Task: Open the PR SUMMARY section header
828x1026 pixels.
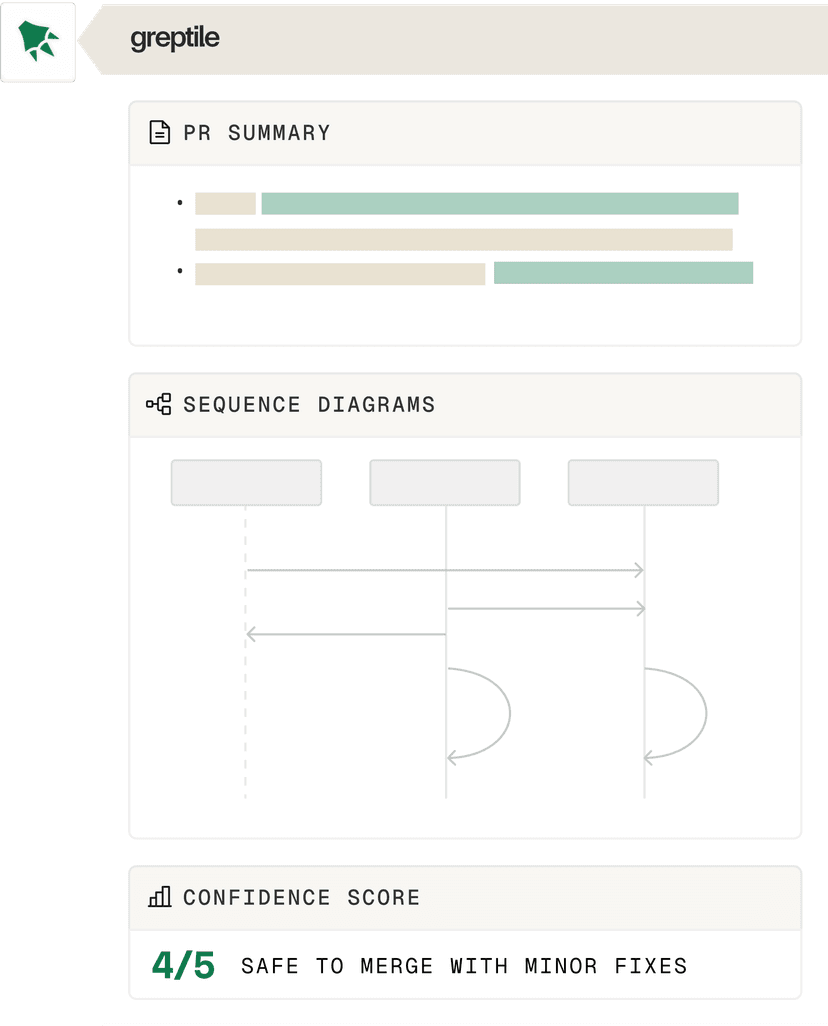Action: 256,133
